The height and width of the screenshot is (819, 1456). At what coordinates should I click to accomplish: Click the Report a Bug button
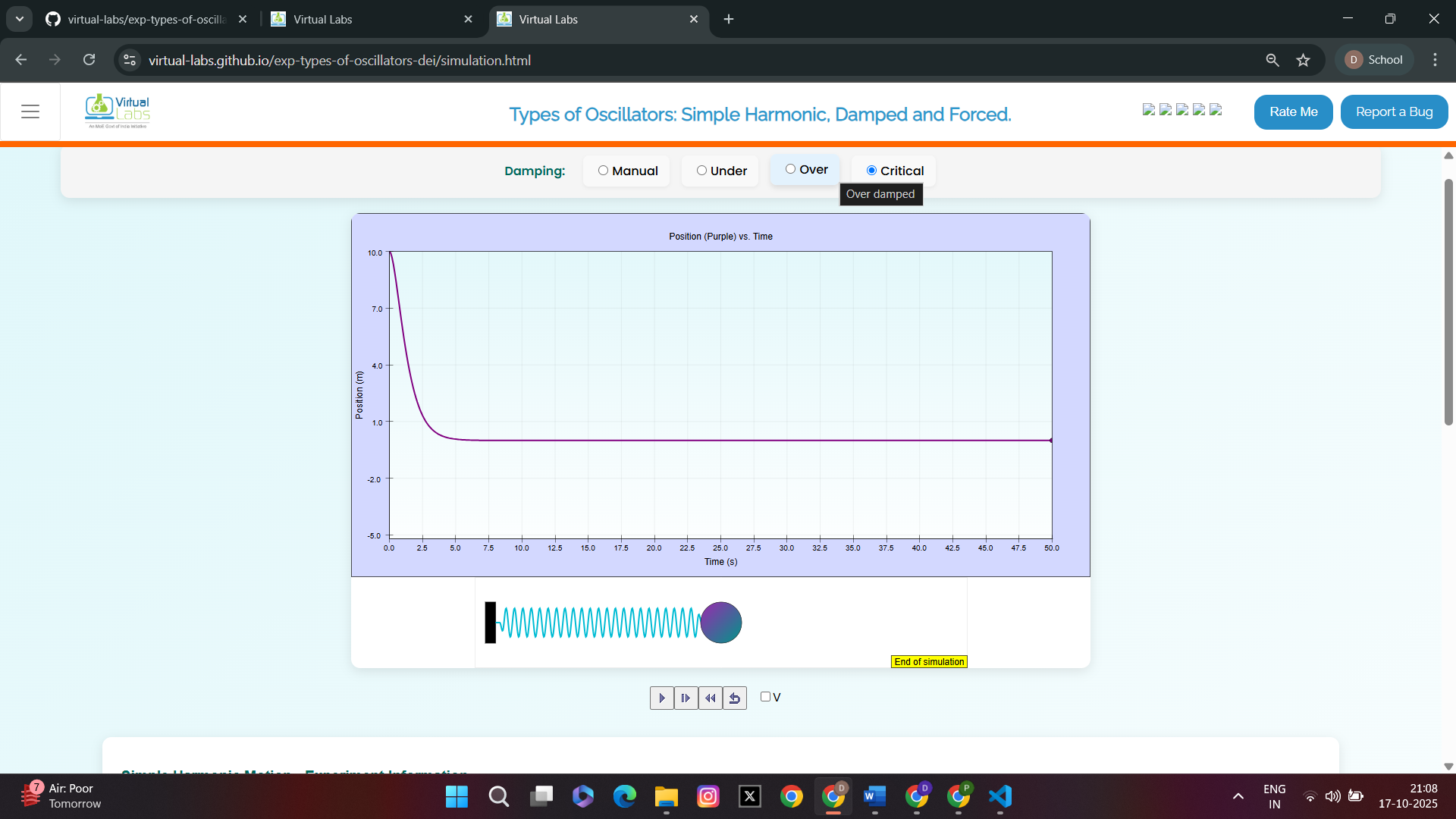[x=1394, y=111]
